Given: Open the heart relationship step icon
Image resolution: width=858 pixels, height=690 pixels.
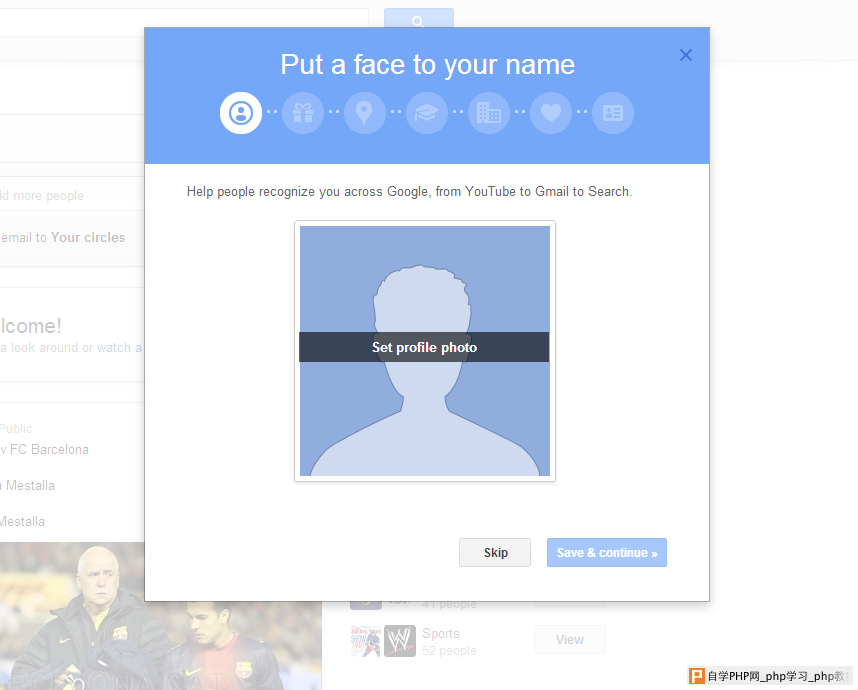Looking at the screenshot, I should pos(551,113).
